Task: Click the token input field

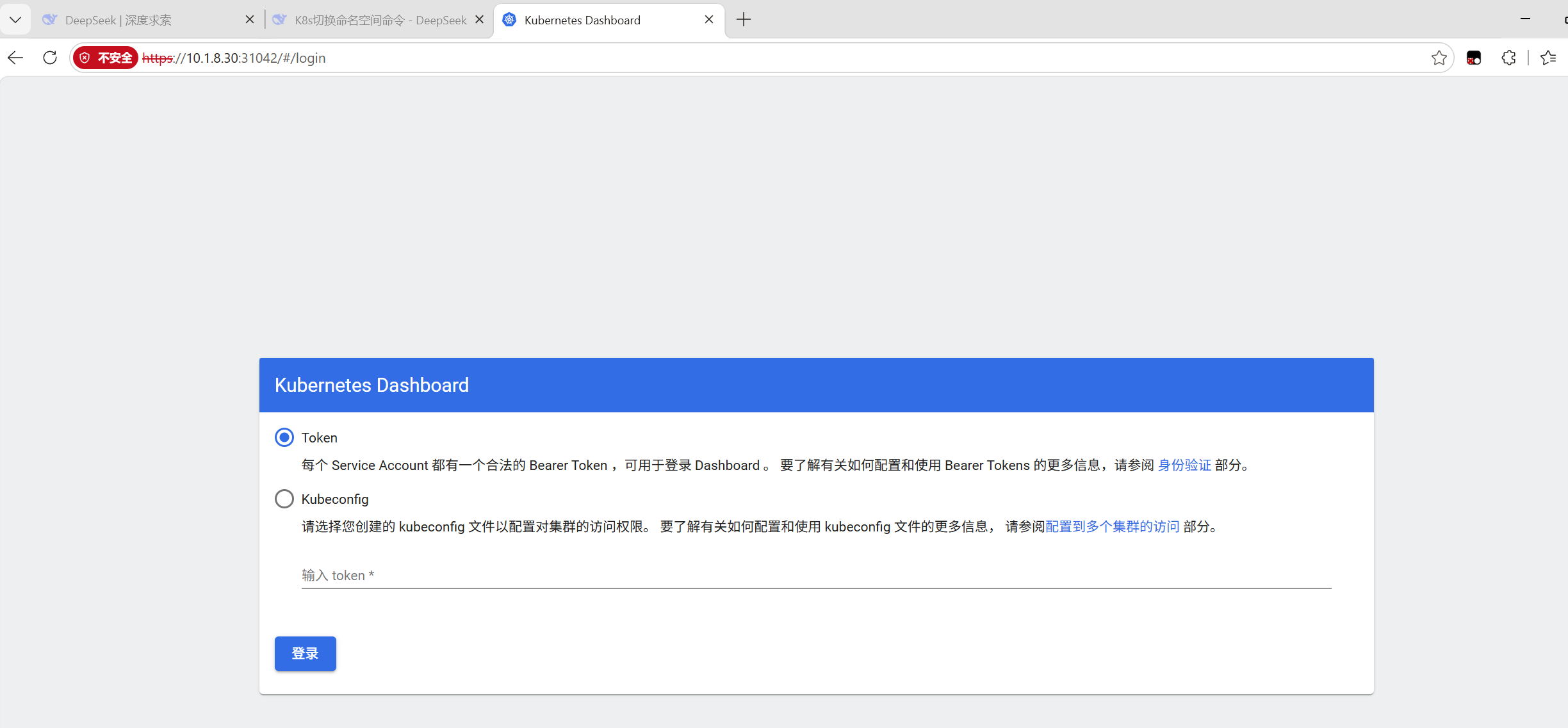Action: click(816, 575)
